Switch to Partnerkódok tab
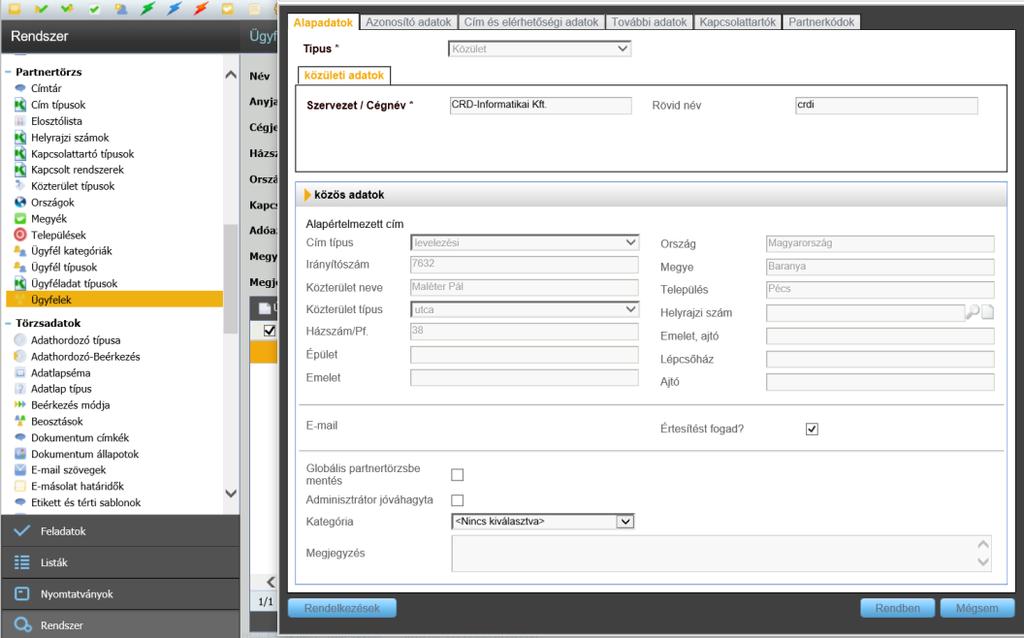Viewport: 1024px width, 638px height. tap(821, 22)
